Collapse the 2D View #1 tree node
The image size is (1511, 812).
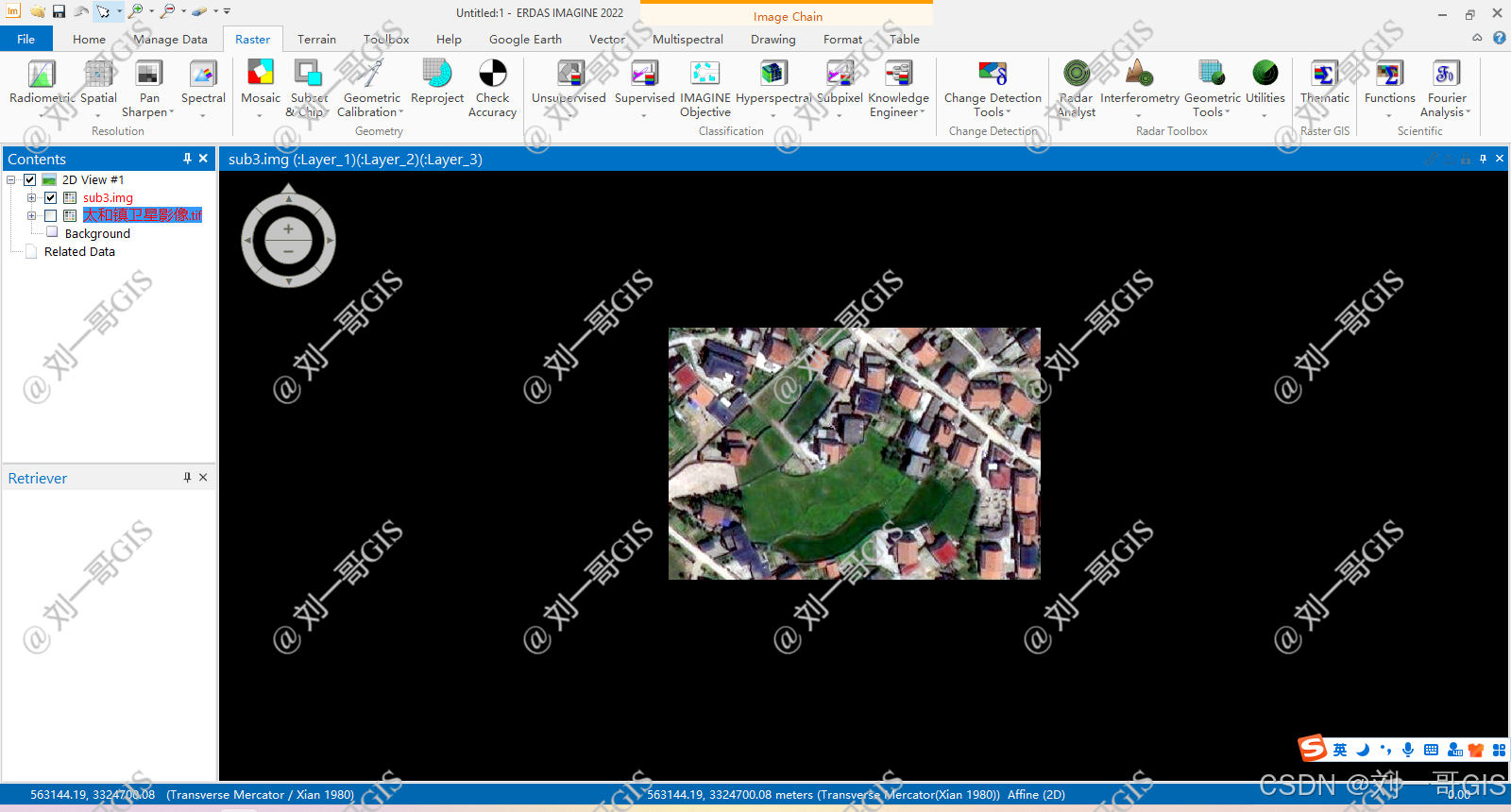tap(11, 179)
